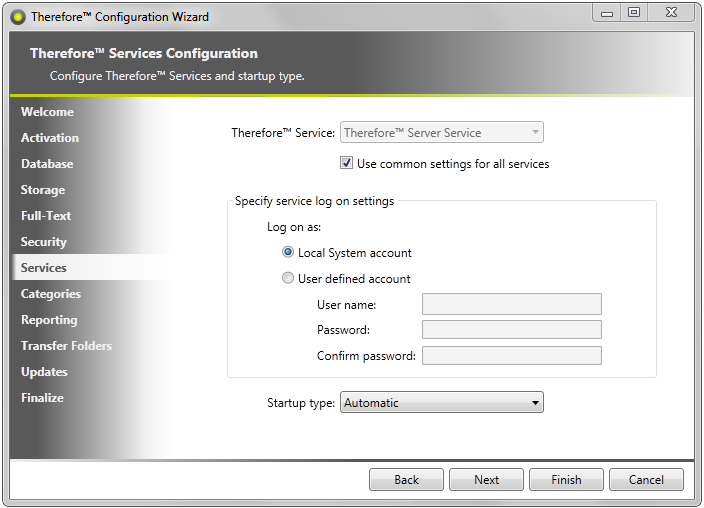This screenshot has width=704, height=508.
Task: Minimize the Configuration Wizard window
Action: click(607, 13)
